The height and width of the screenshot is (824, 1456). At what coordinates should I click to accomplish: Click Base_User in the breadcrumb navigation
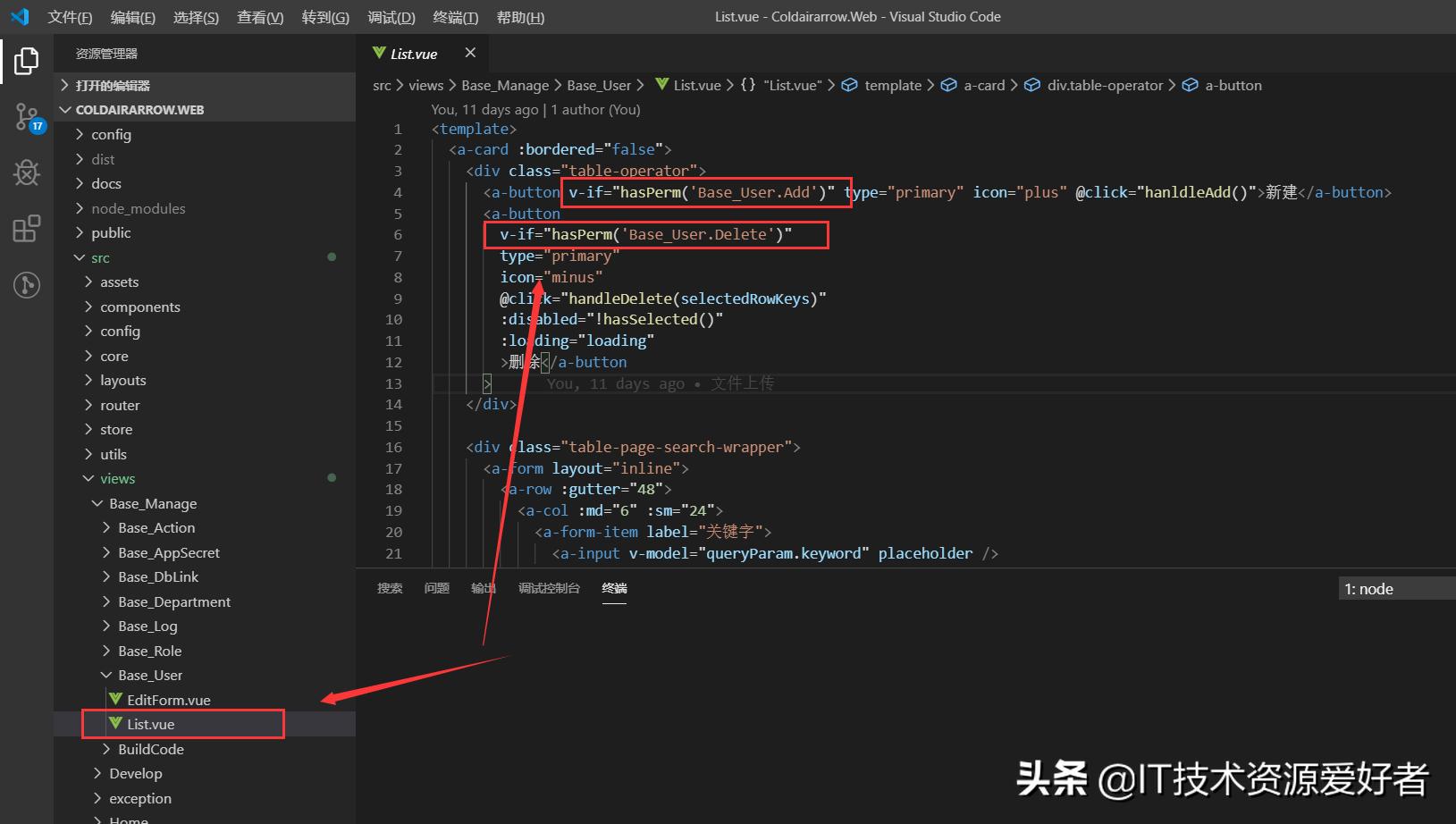point(600,85)
